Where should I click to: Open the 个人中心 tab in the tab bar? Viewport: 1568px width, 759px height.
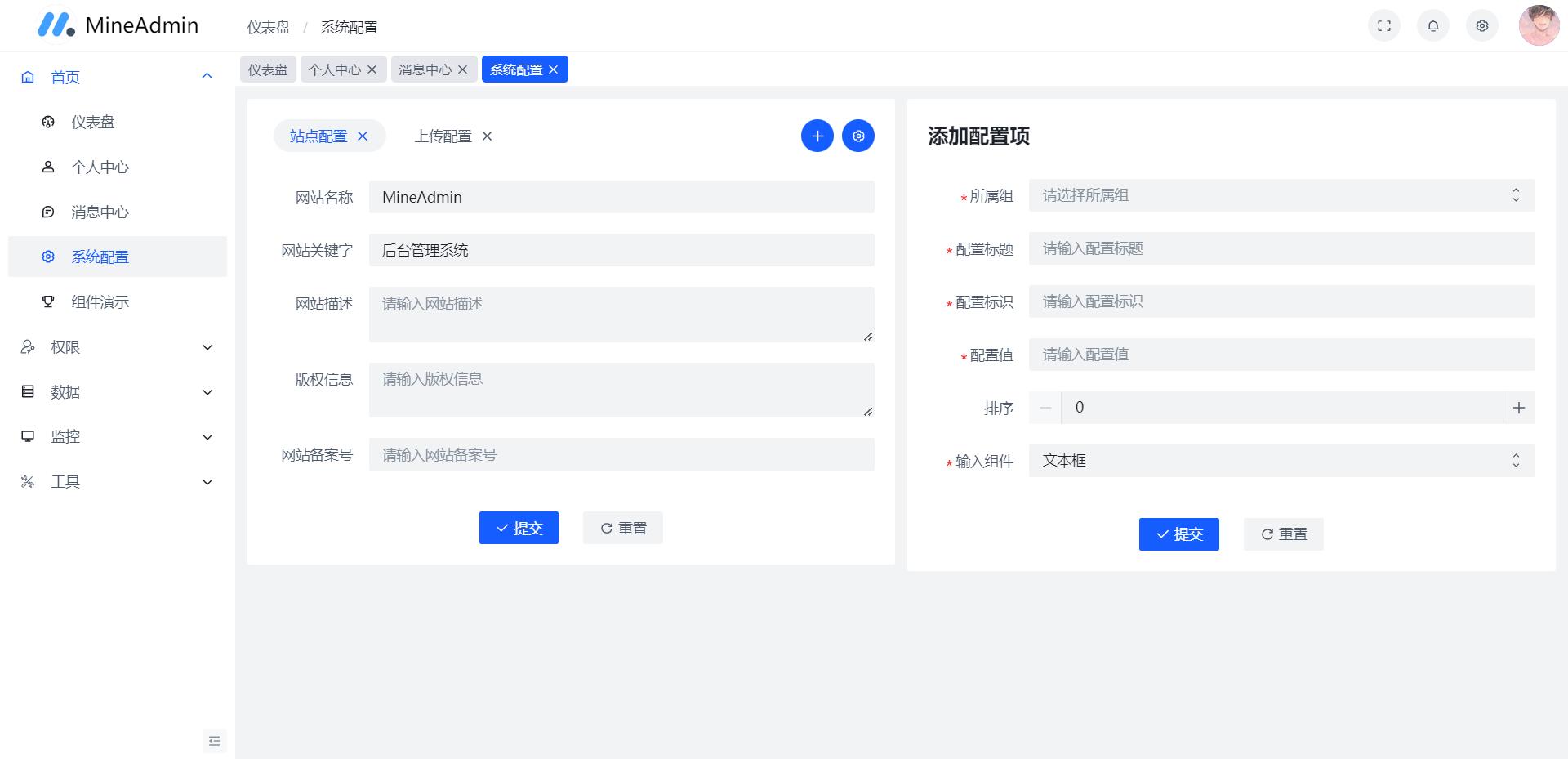[336, 69]
